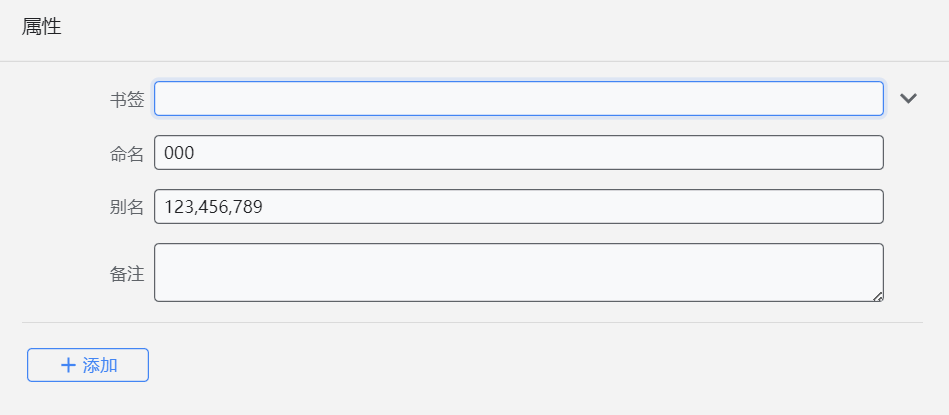Place cursor on the 000 value text
949x415 pixels.
point(179,153)
